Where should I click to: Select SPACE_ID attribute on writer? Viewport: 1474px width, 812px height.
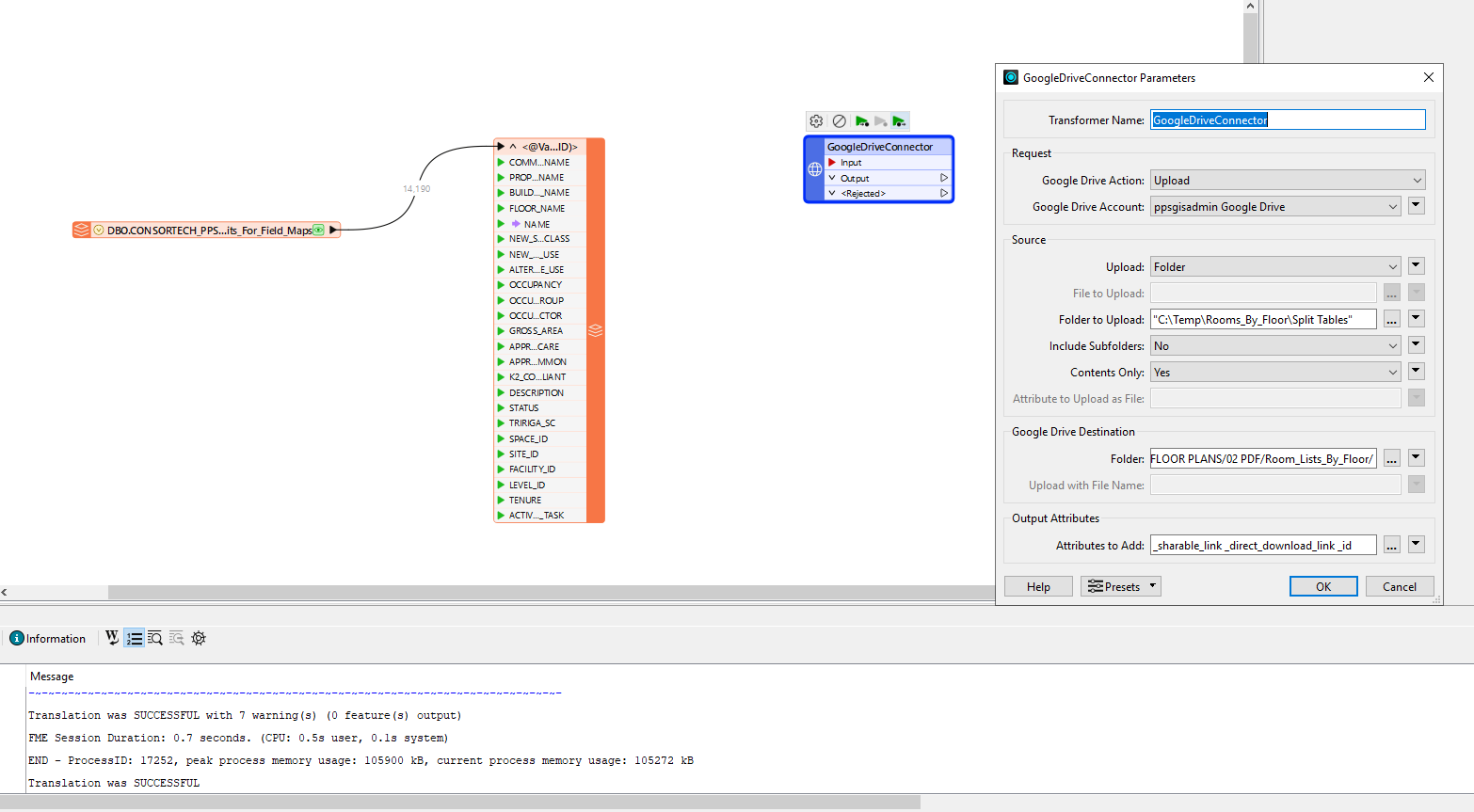click(528, 438)
